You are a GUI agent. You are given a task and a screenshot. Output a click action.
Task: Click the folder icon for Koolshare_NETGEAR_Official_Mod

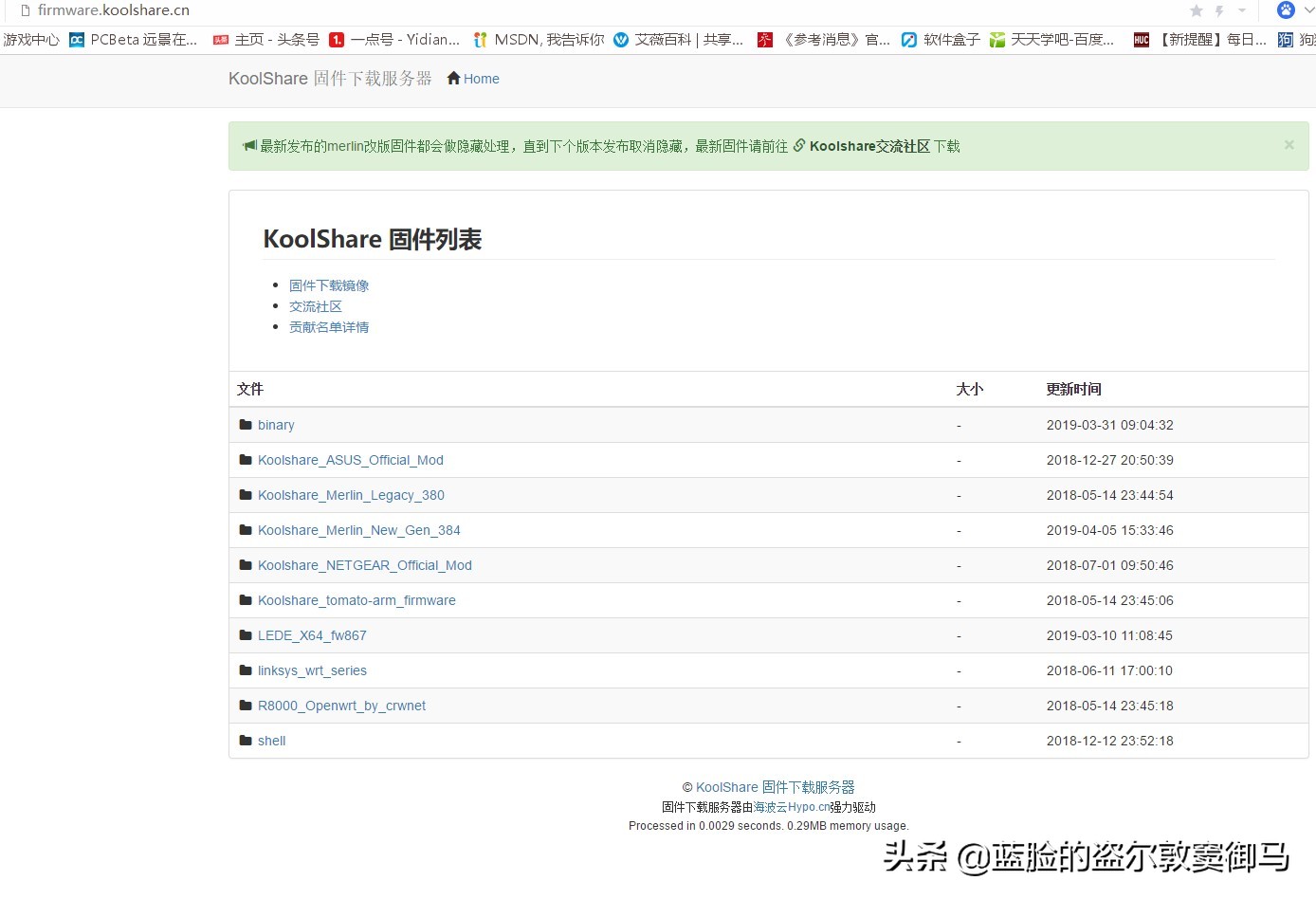(x=246, y=565)
